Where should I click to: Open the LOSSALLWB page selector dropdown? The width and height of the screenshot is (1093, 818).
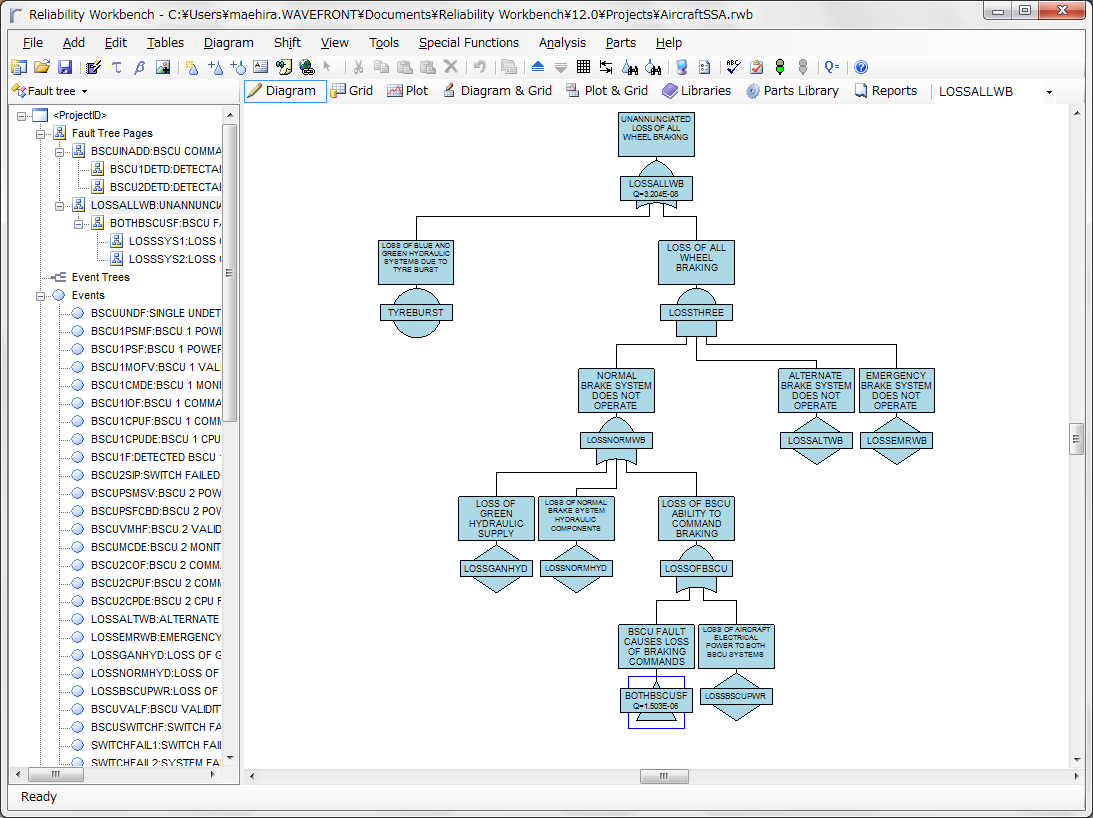pos(1048,92)
